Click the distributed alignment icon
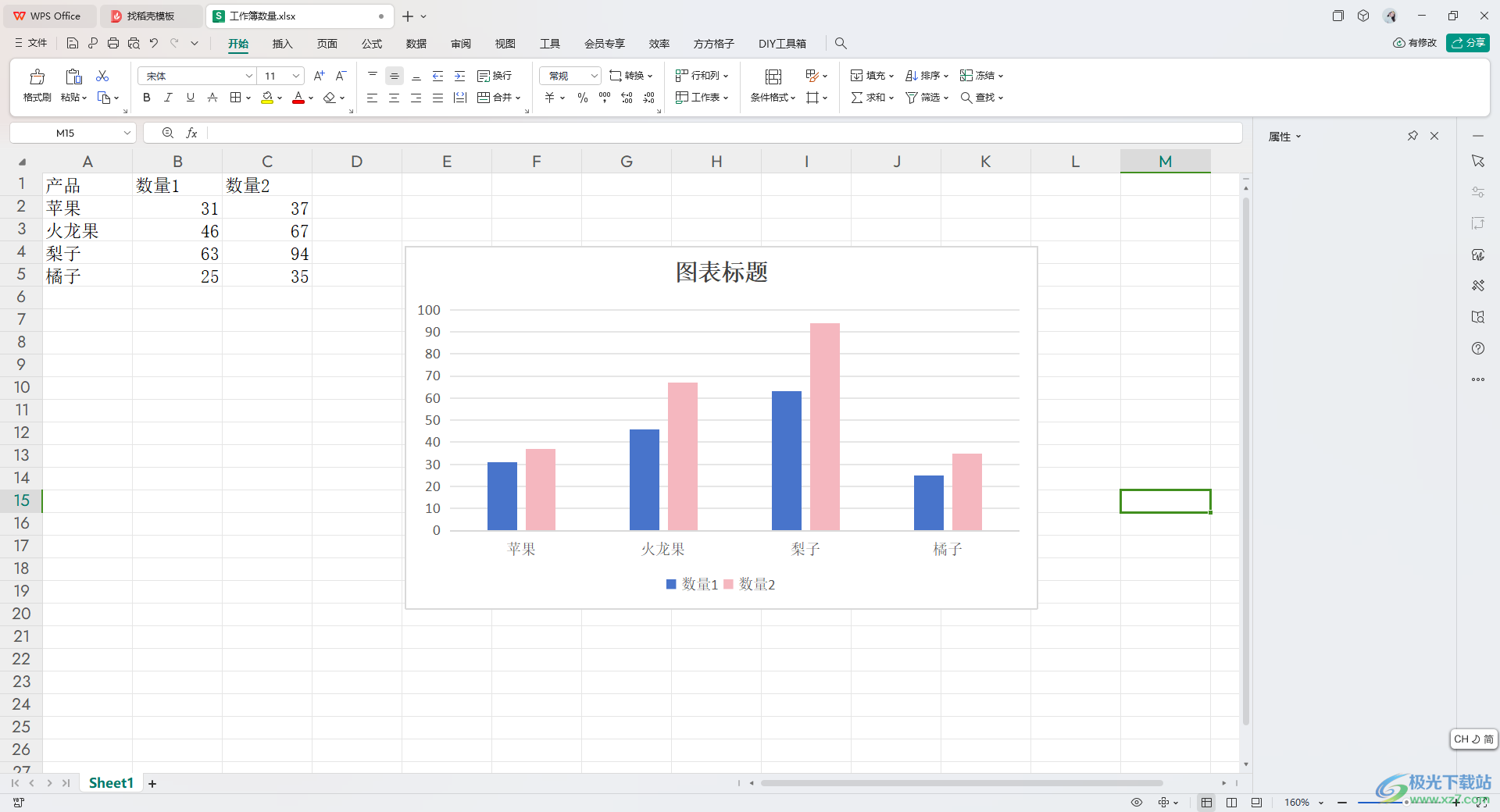Image resolution: width=1500 pixels, height=812 pixels. (460, 98)
